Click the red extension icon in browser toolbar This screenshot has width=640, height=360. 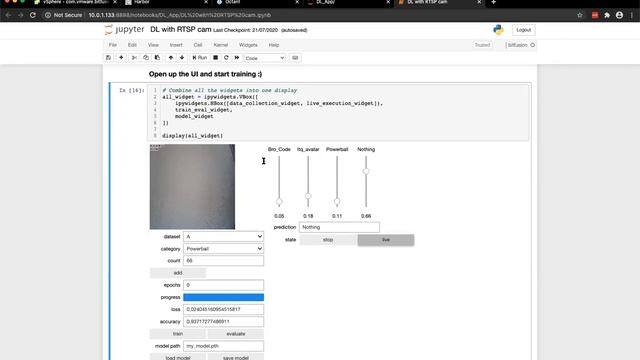pyautogui.click(x=595, y=15)
